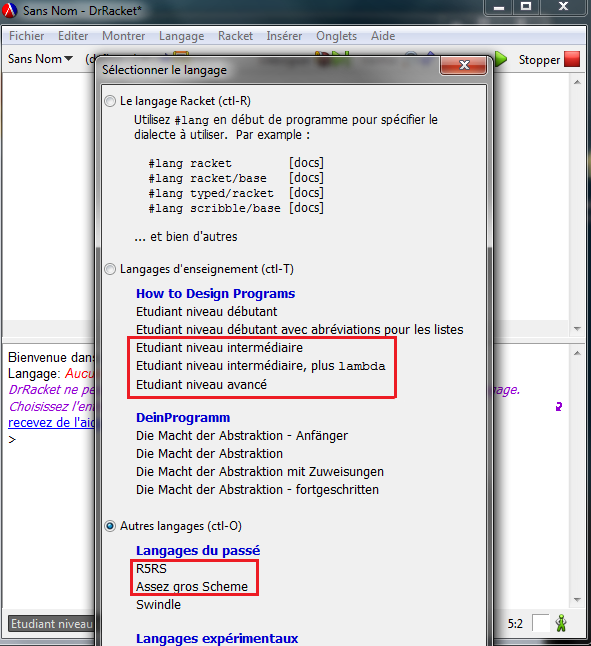Select Langages d'enseignement radio button
Image resolution: width=591 pixels, height=646 pixels.
tap(110, 269)
